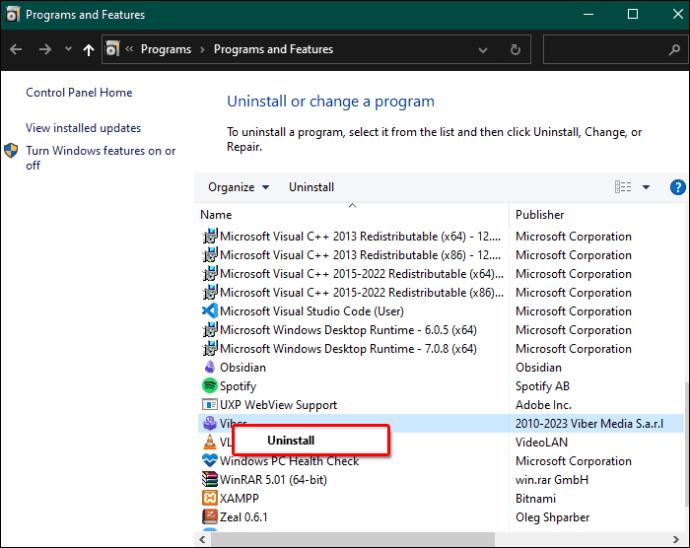
Task: Click publisher VideoLAN cell
Action: click(x=541, y=442)
